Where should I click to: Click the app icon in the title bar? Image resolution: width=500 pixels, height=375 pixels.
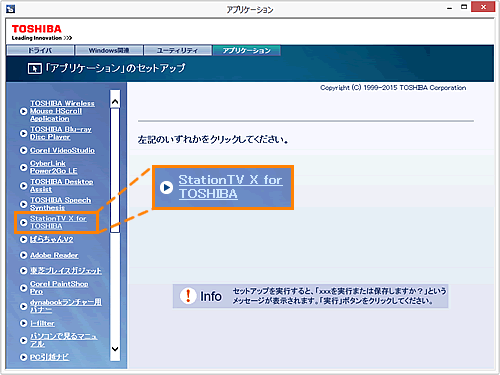pos(10,9)
